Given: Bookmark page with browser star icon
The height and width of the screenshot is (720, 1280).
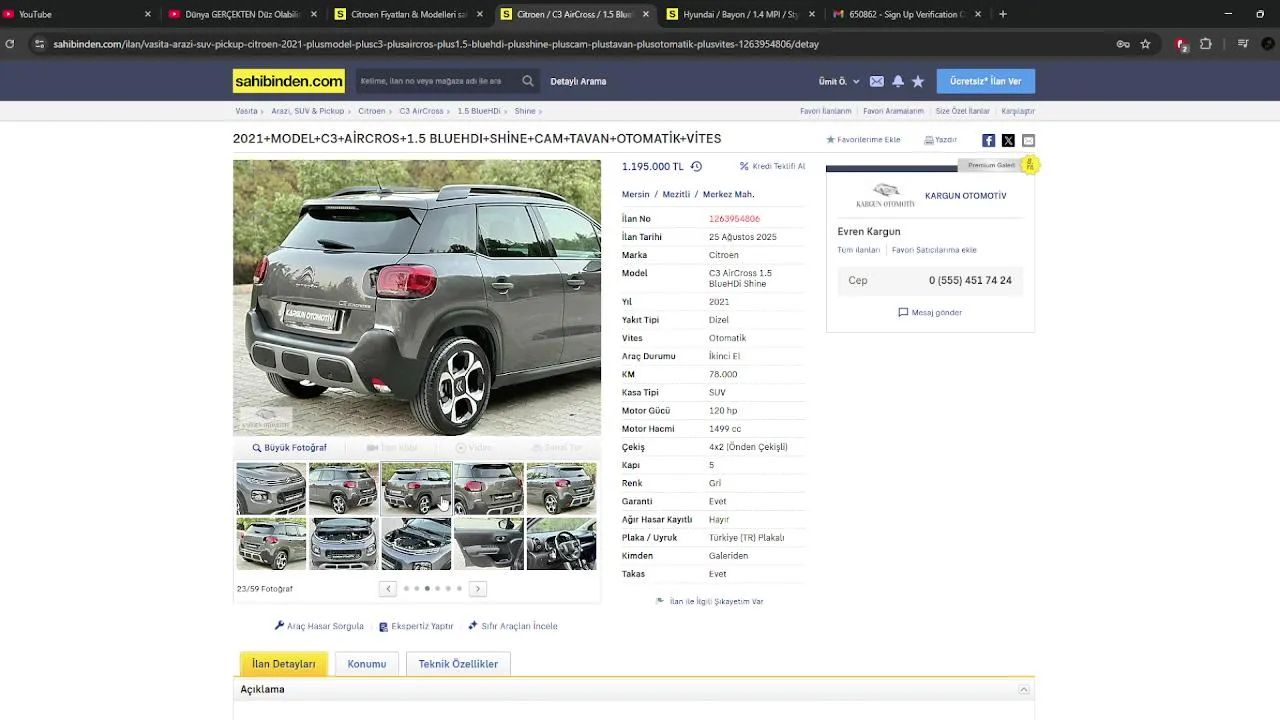Looking at the screenshot, I should [x=1146, y=44].
